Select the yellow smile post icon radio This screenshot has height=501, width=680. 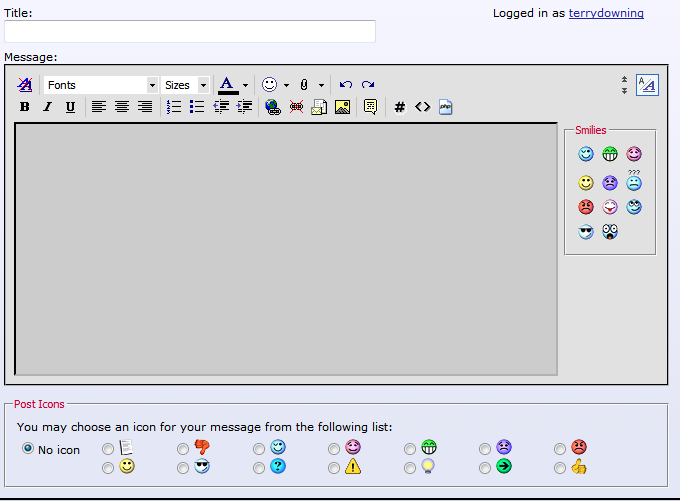click(108, 468)
